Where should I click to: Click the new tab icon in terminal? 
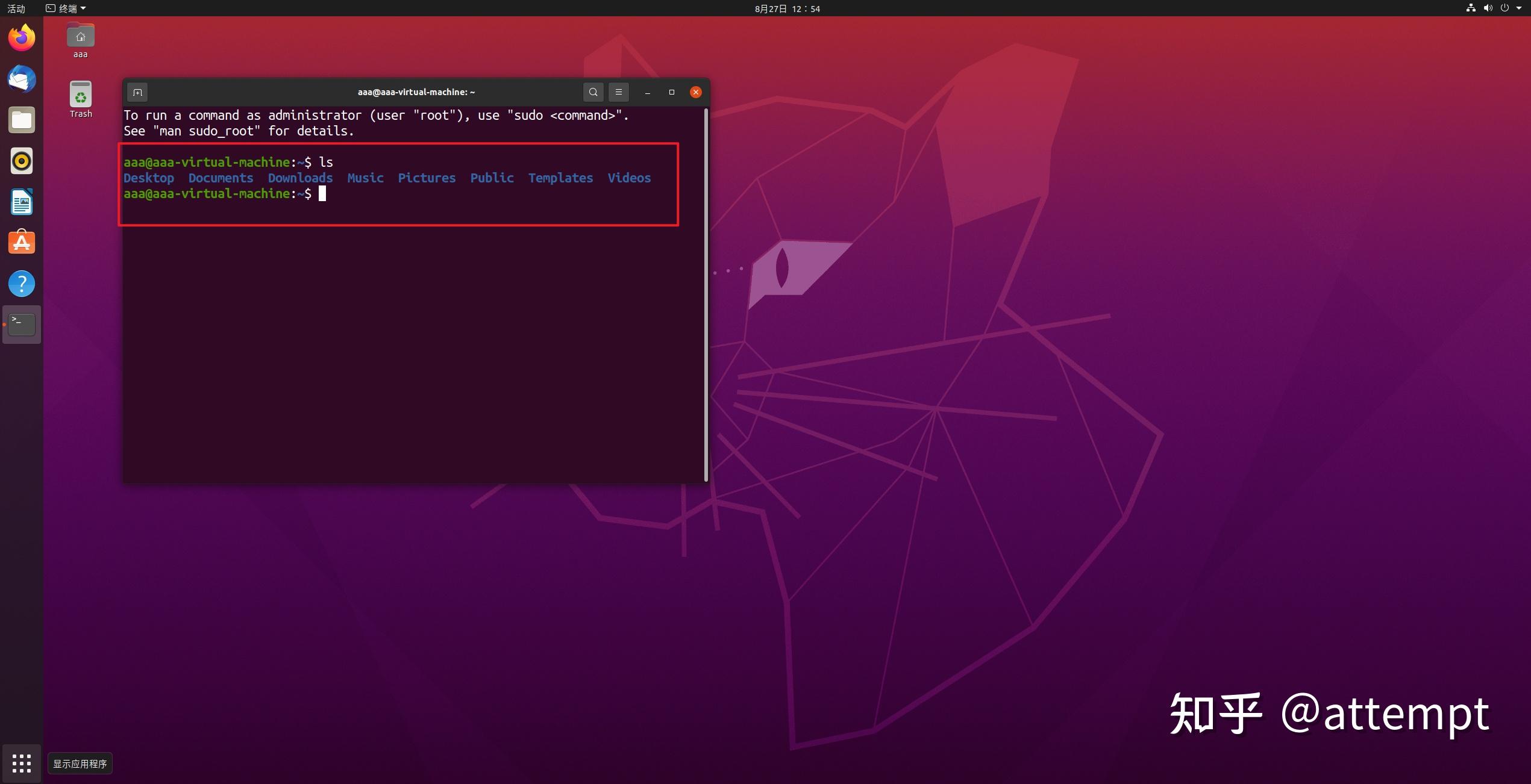point(137,92)
